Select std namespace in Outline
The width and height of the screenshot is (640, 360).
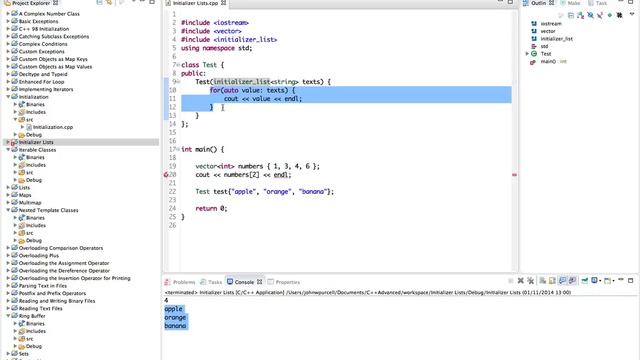544,46
